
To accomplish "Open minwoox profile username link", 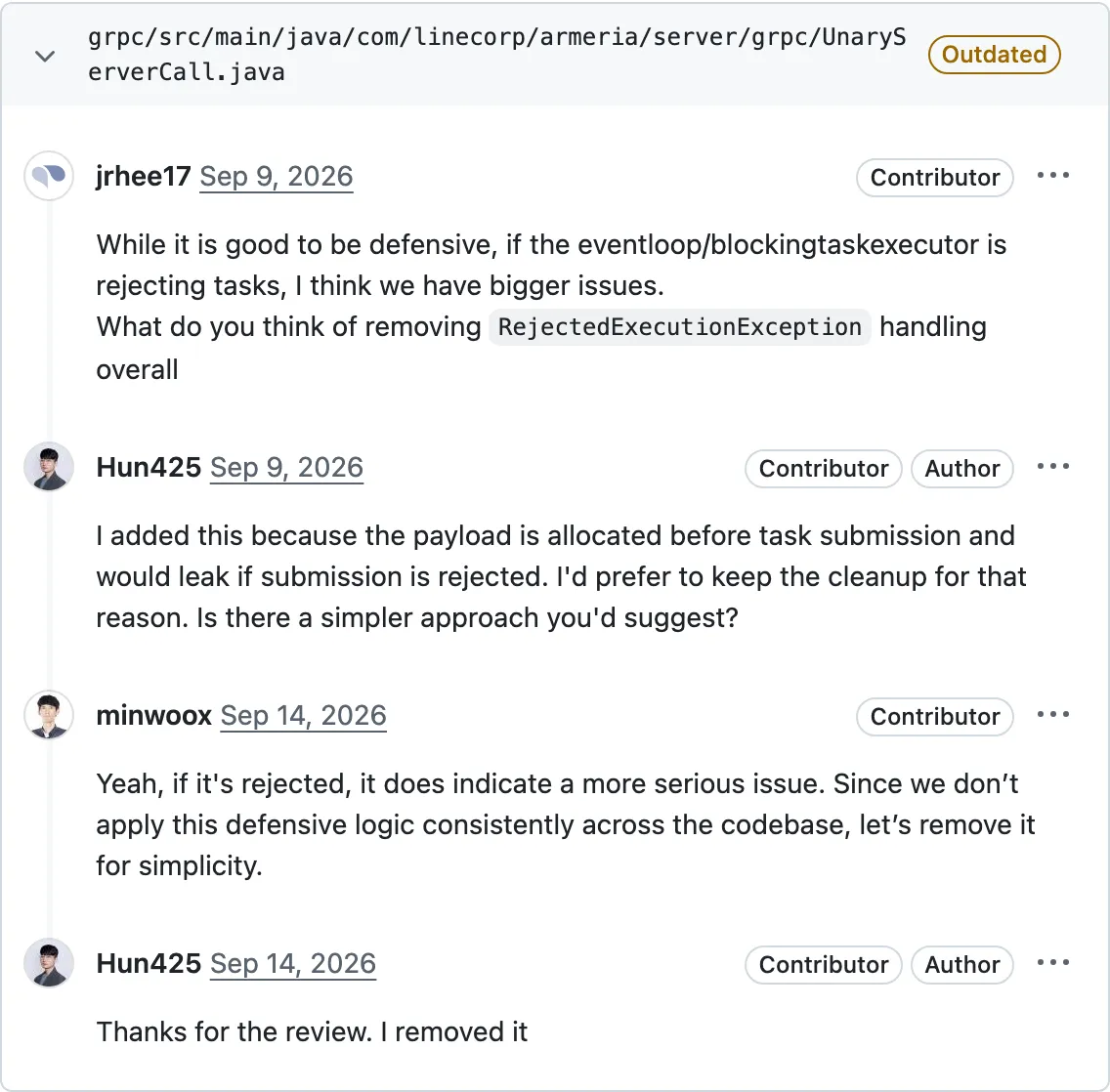I will [x=153, y=716].
